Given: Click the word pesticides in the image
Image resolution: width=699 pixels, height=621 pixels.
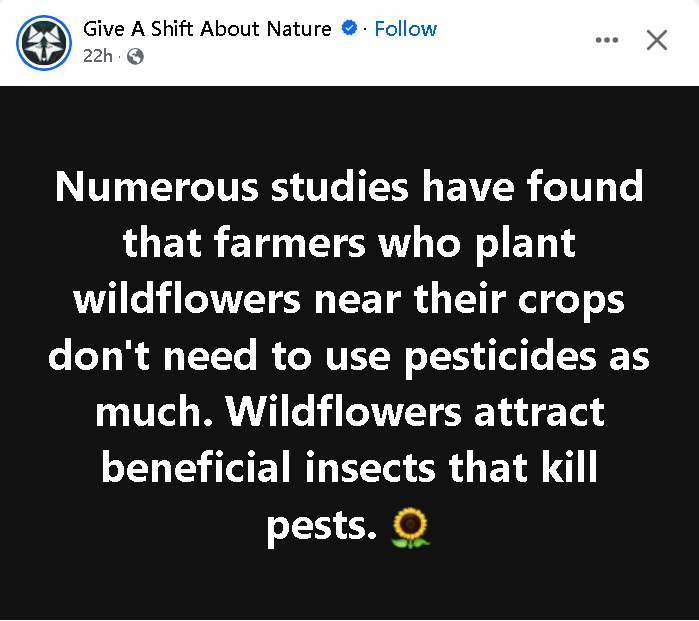Looking at the screenshot, I should (x=500, y=357).
